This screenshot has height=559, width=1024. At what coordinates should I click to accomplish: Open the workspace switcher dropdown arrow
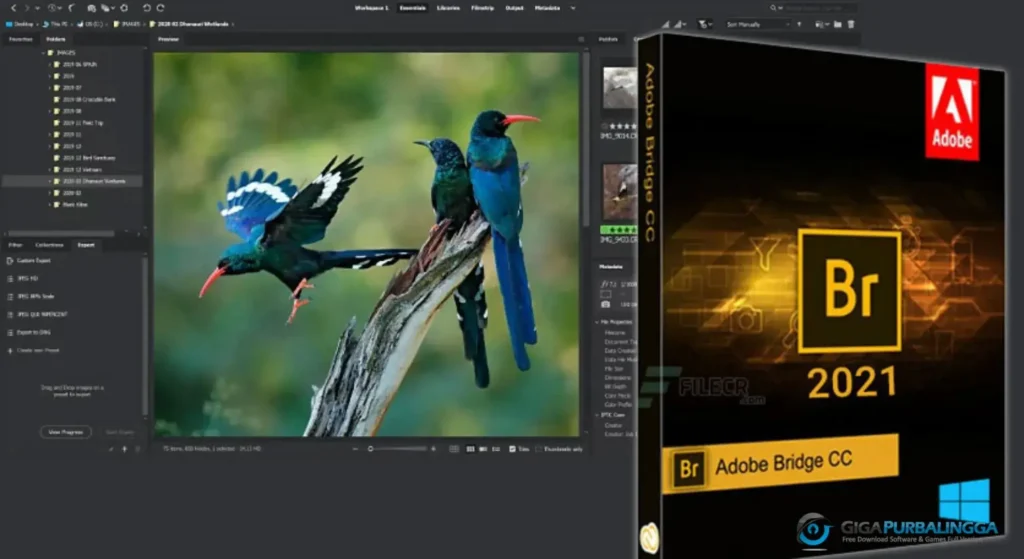[573, 8]
